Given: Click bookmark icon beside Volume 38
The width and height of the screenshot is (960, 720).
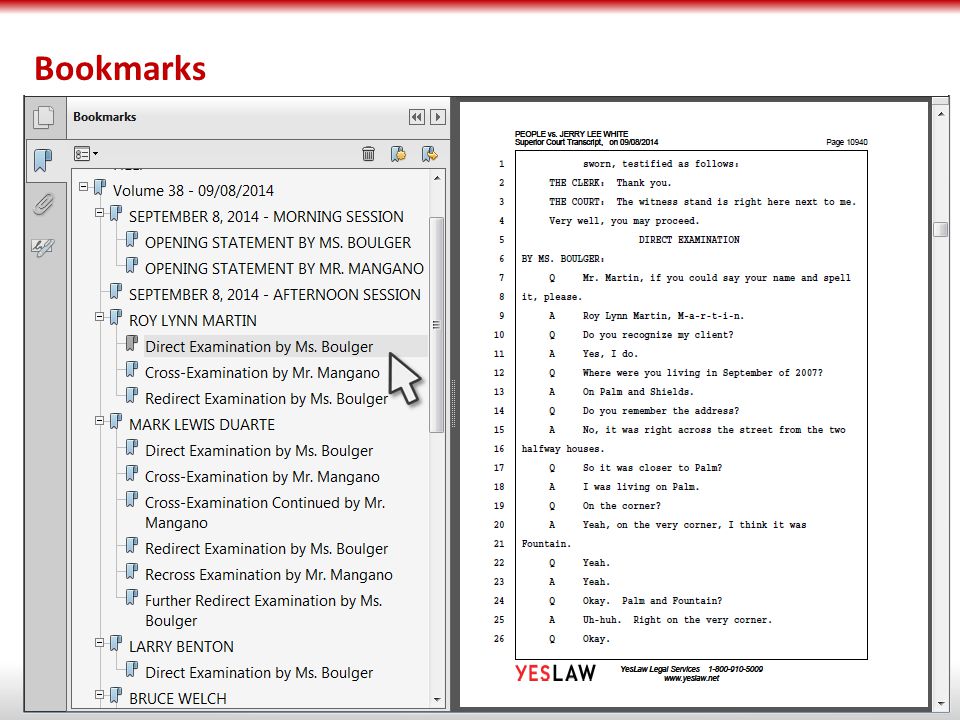Looking at the screenshot, I should 99,187.
